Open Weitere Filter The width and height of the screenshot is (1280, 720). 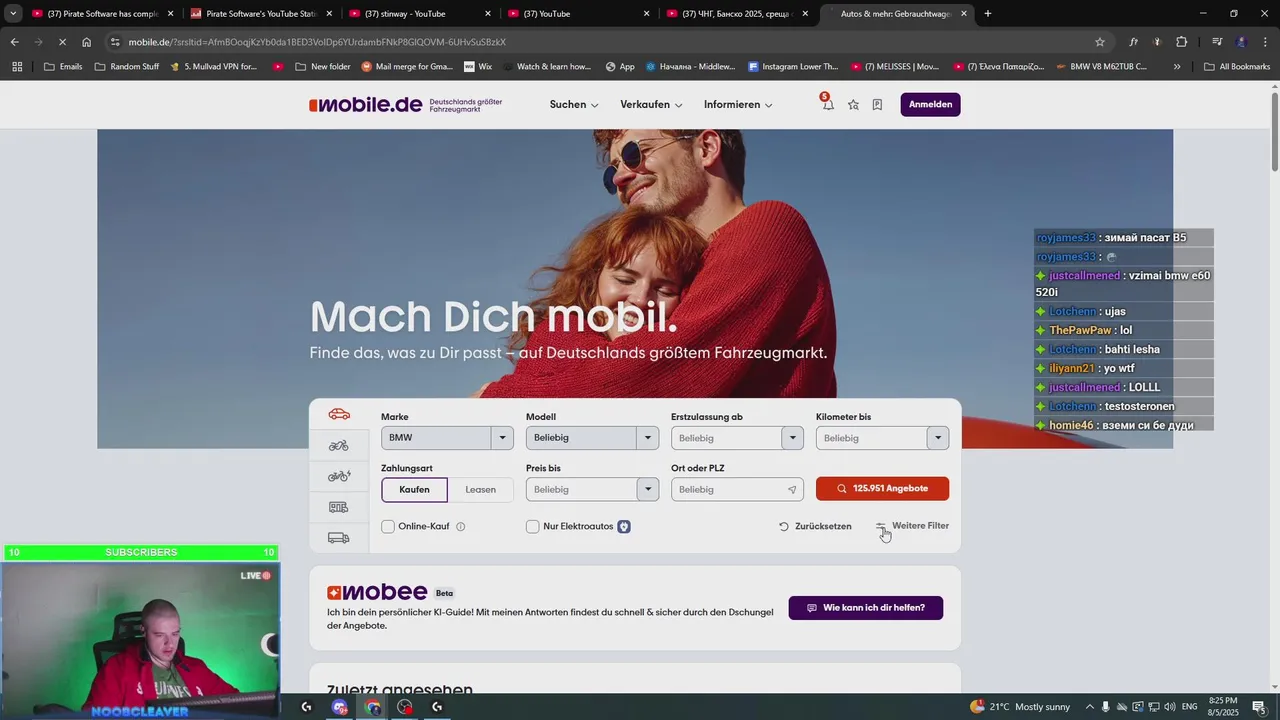tap(912, 526)
